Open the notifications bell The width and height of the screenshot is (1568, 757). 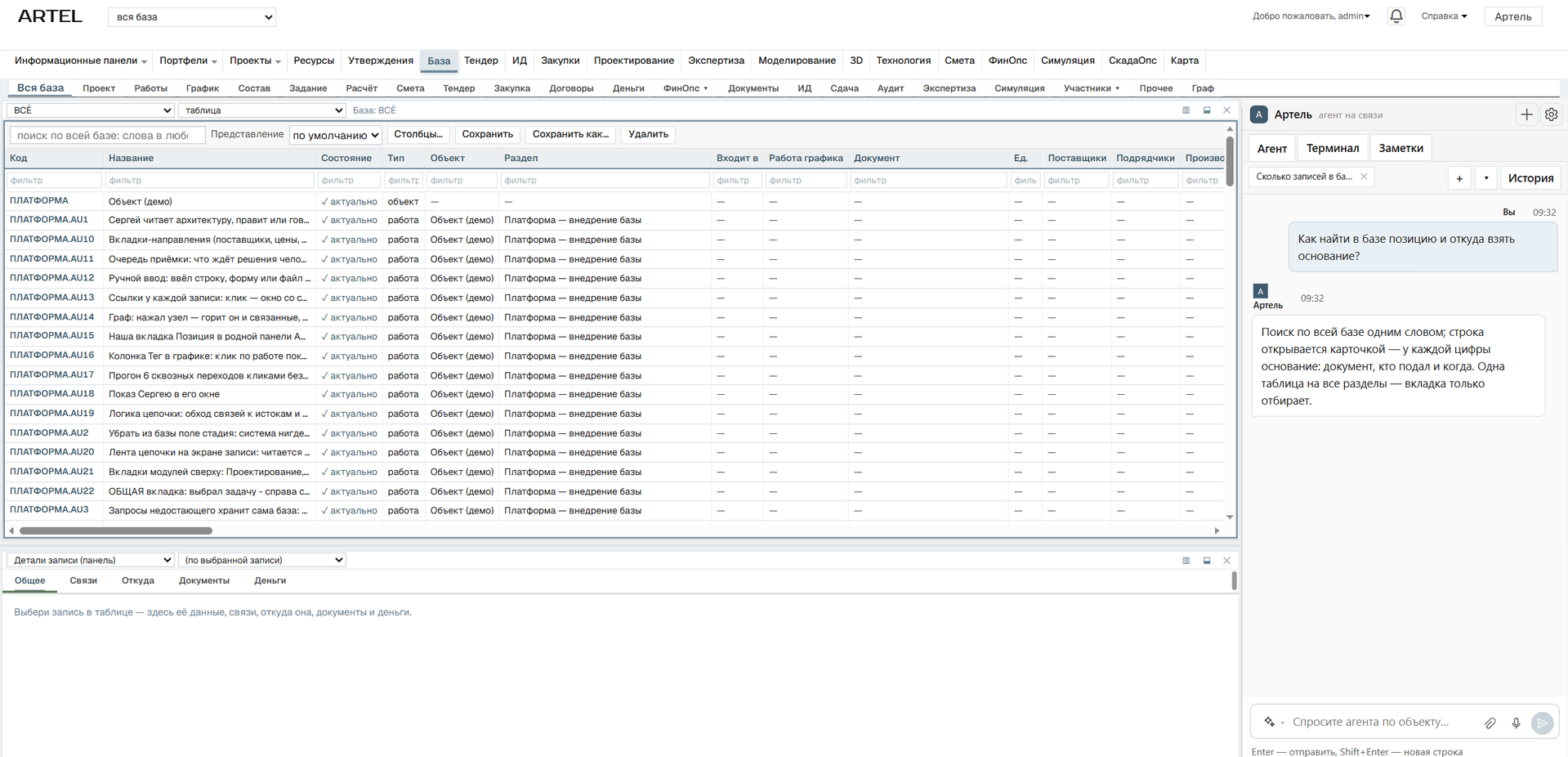1396,16
